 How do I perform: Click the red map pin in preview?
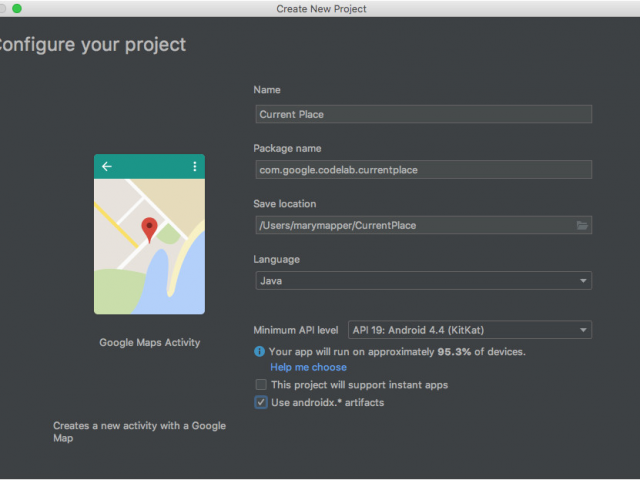tap(149, 230)
